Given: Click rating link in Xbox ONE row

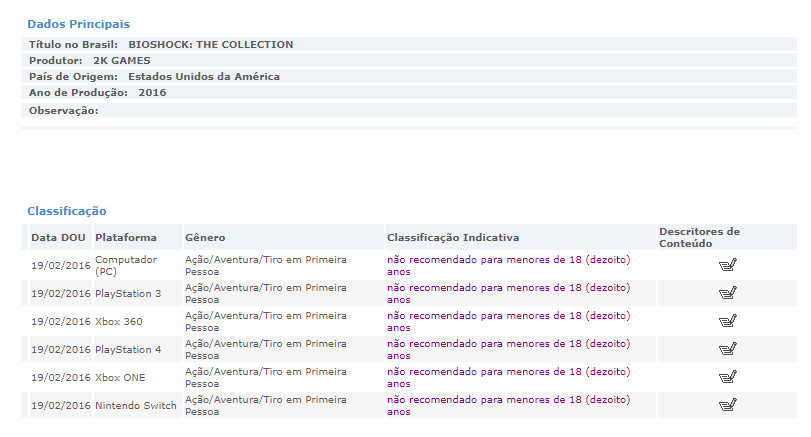Looking at the screenshot, I should (508, 377).
